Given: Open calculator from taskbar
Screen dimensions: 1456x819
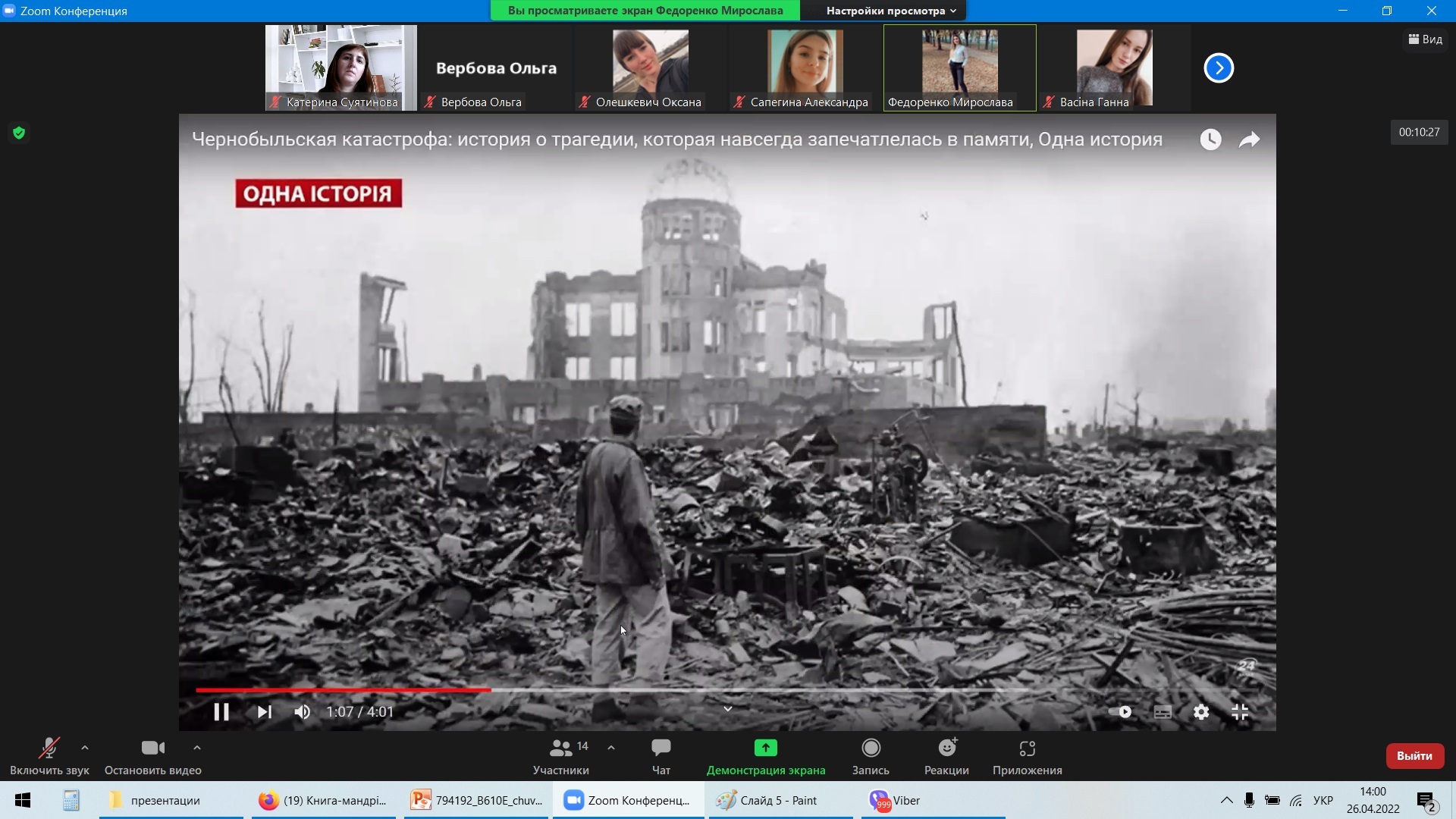Looking at the screenshot, I should click(x=71, y=800).
